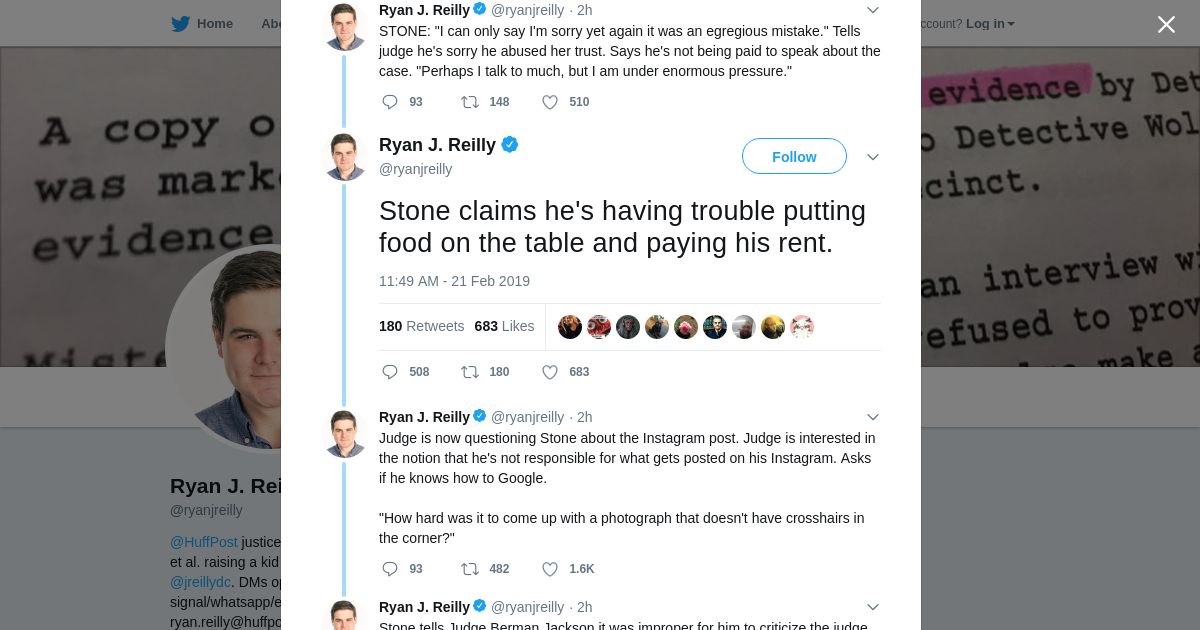The height and width of the screenshot is (630, 1200).
Task: Like the top tweet with 510 likes
Action: coord(550,102)
